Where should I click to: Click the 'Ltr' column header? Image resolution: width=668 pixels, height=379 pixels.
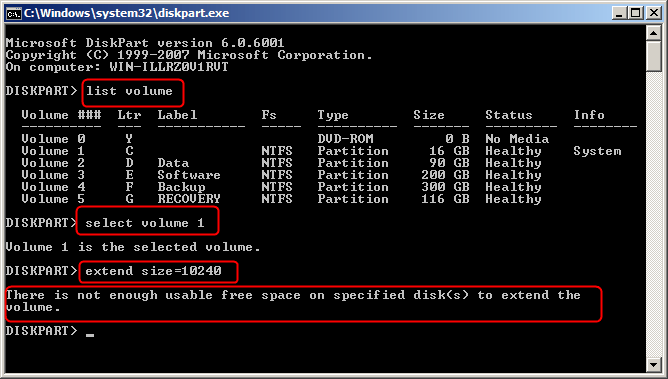tap(129, 115)
